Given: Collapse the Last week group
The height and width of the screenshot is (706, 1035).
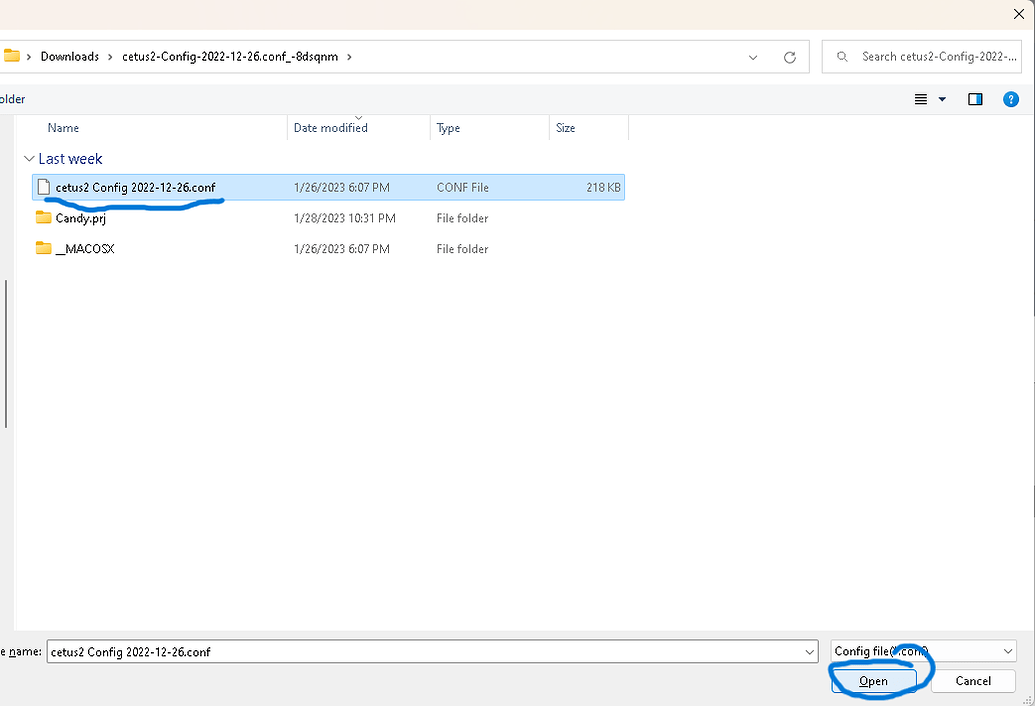Looking at the screenshot, I should coord(27,159).
